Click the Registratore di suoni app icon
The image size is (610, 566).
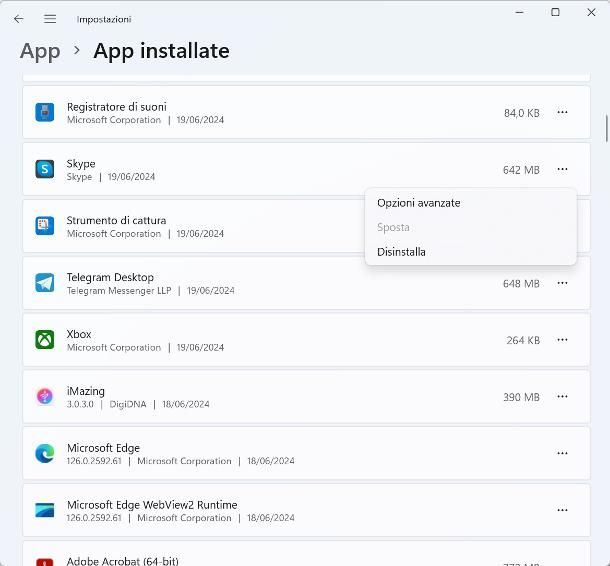click(x=45, y=112)
